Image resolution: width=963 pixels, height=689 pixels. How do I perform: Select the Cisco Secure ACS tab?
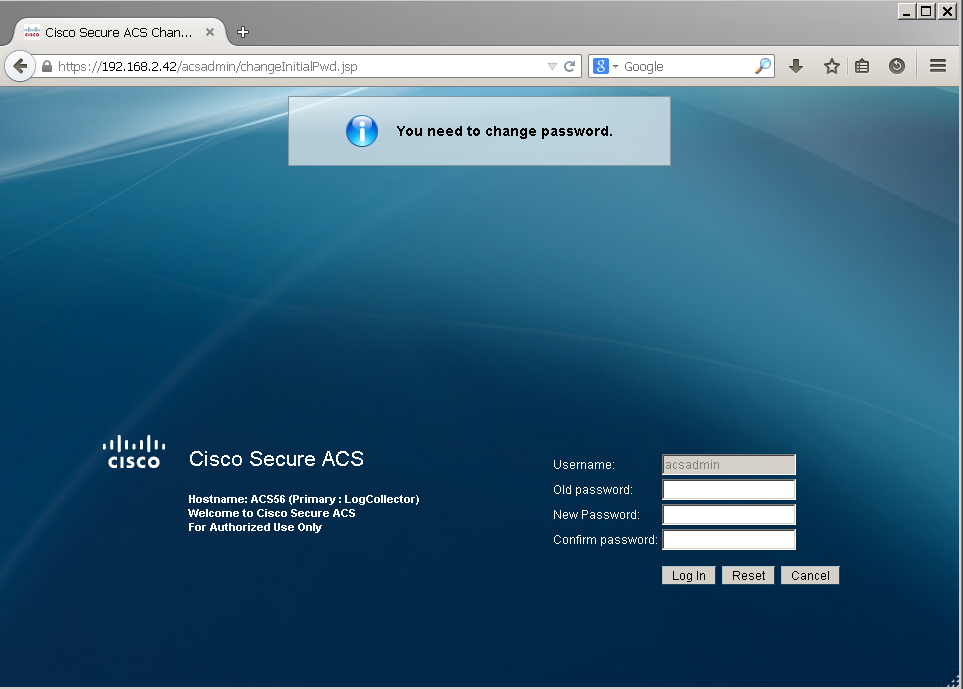click(x=119, y=32)
